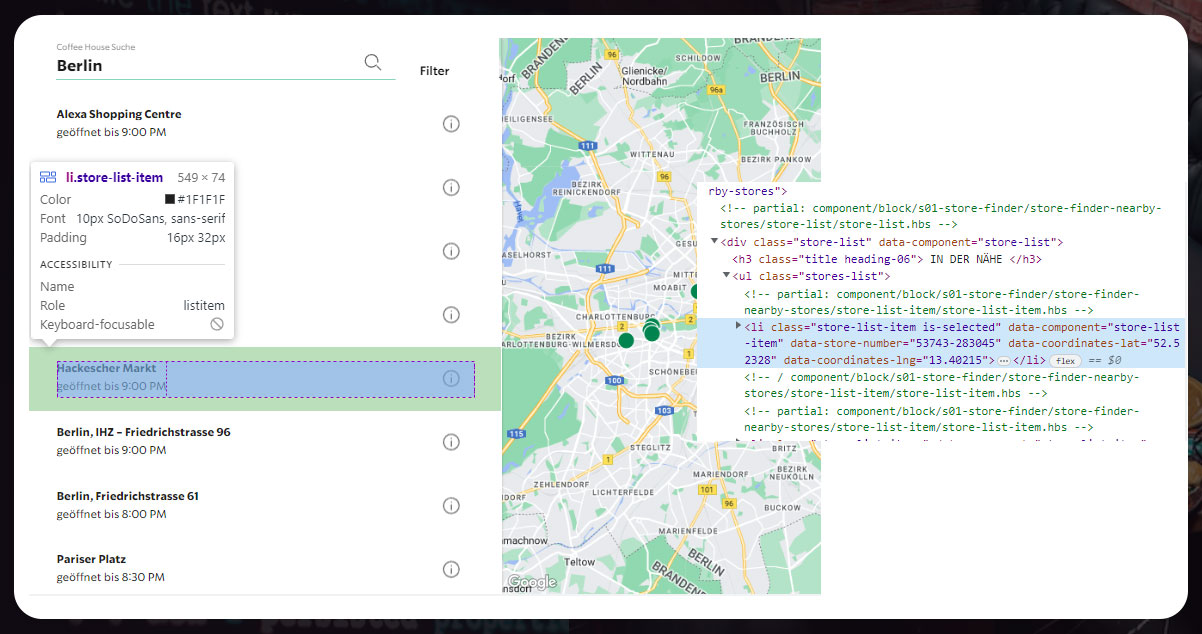Click green store marker near Bezirk Charlottenburg-Wilmersdorf label
The height and width of the screenshot is (634, 1202).
[x=626, y=341]
